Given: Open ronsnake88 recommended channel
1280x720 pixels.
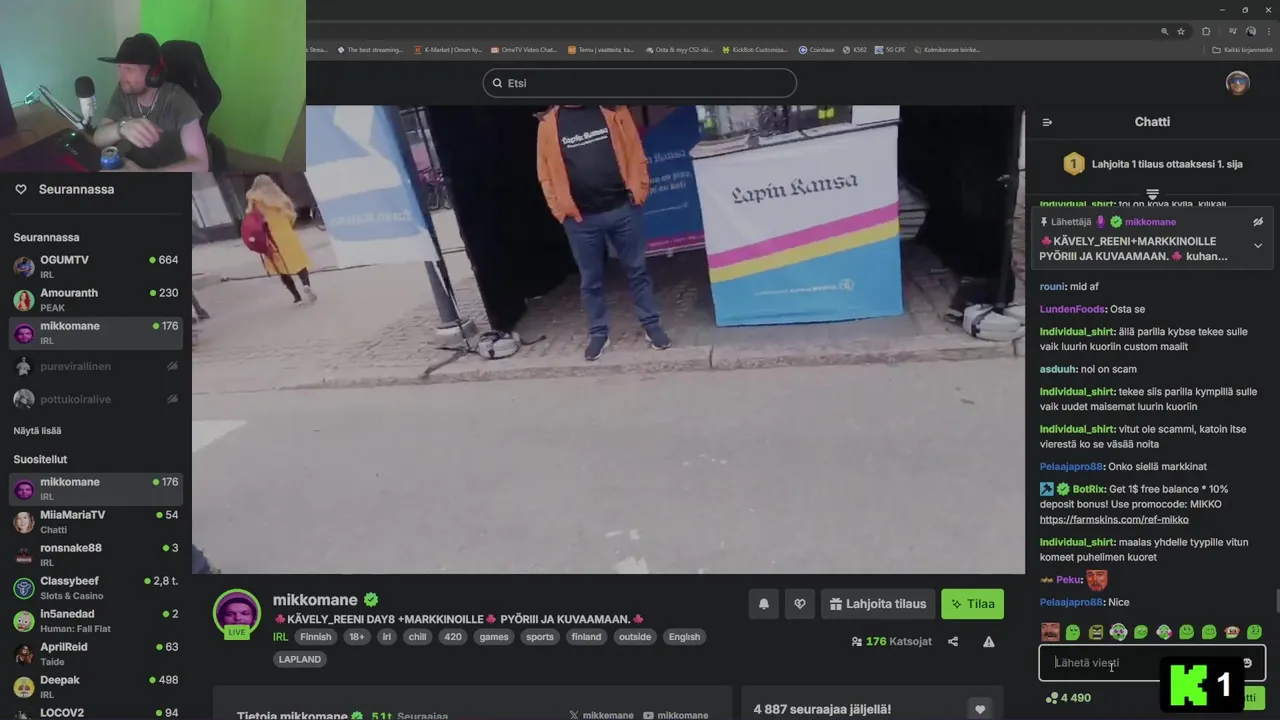Looking at the screenshot, I should (96, 554).
